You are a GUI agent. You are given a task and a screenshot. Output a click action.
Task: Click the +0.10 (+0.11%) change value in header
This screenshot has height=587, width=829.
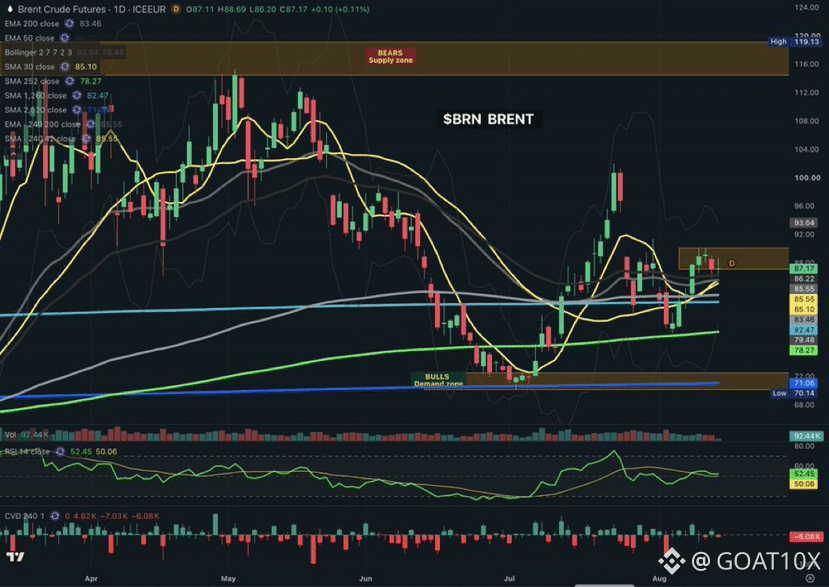point(340,9)
